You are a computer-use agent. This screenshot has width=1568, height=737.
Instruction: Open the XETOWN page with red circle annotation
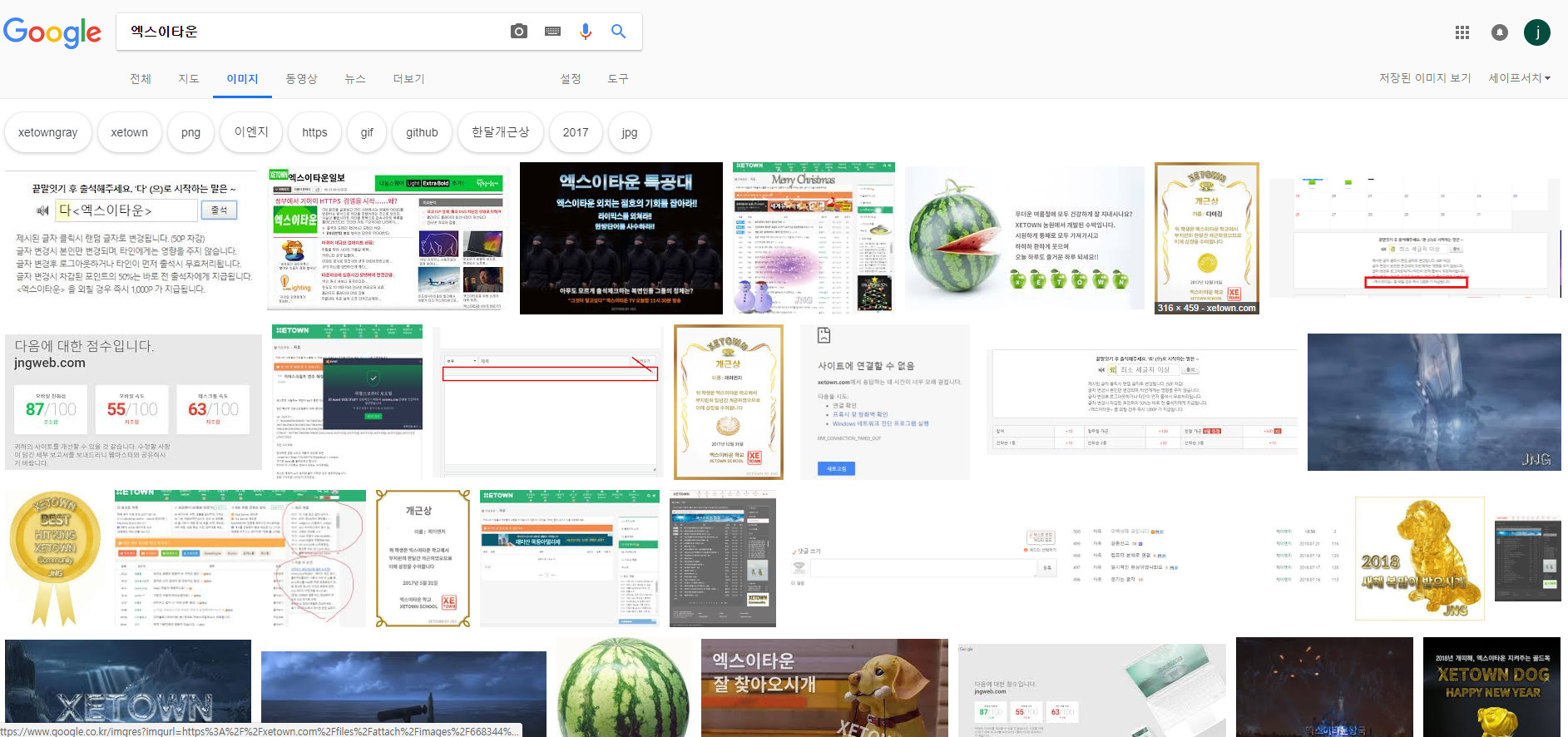pyautogui.click(x=240, y=558)
